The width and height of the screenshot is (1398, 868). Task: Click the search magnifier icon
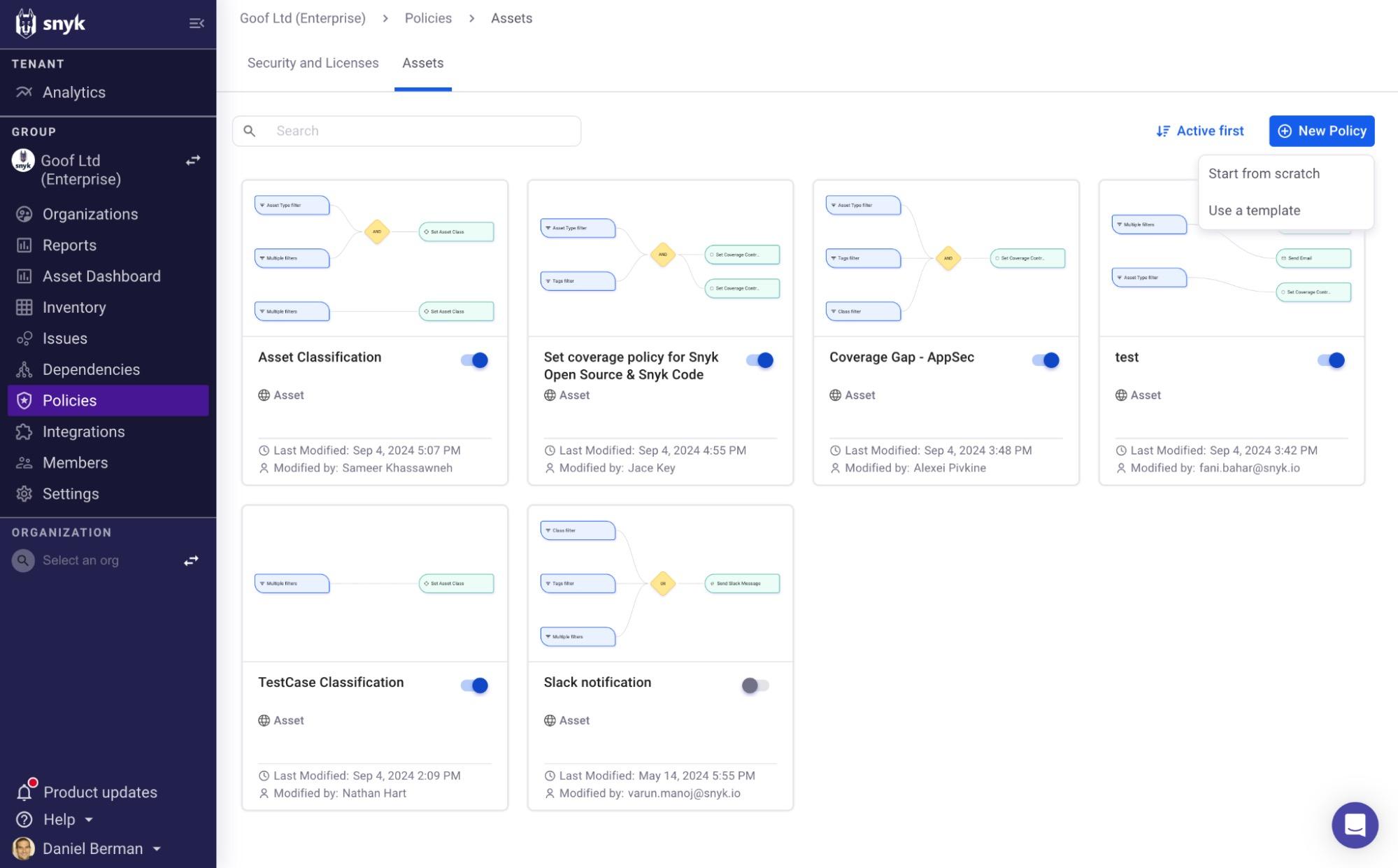click(x=250, y=131)
